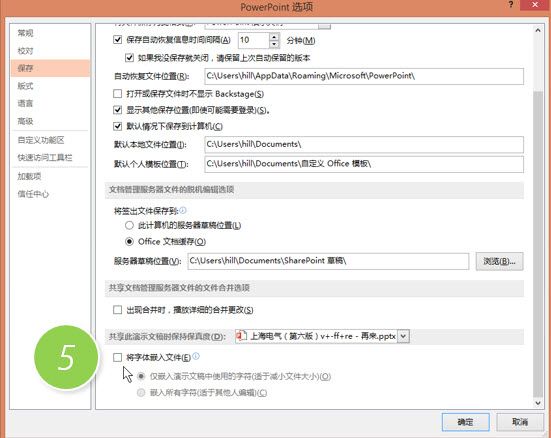Select the 保存 Save category
Screen dimensions: 551x438
[x=50, y=68]
